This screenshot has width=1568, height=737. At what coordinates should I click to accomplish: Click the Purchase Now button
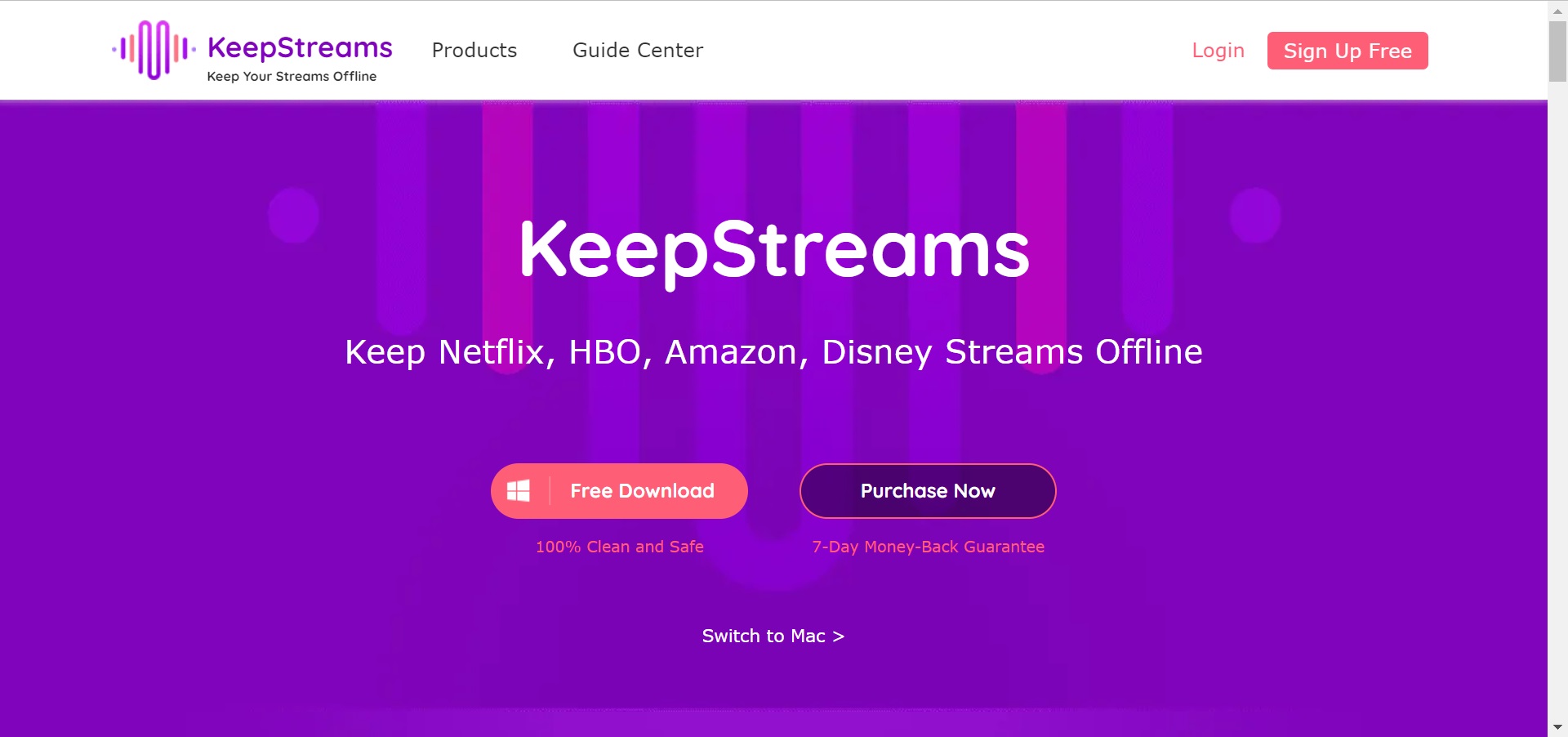tap(928, 491)
